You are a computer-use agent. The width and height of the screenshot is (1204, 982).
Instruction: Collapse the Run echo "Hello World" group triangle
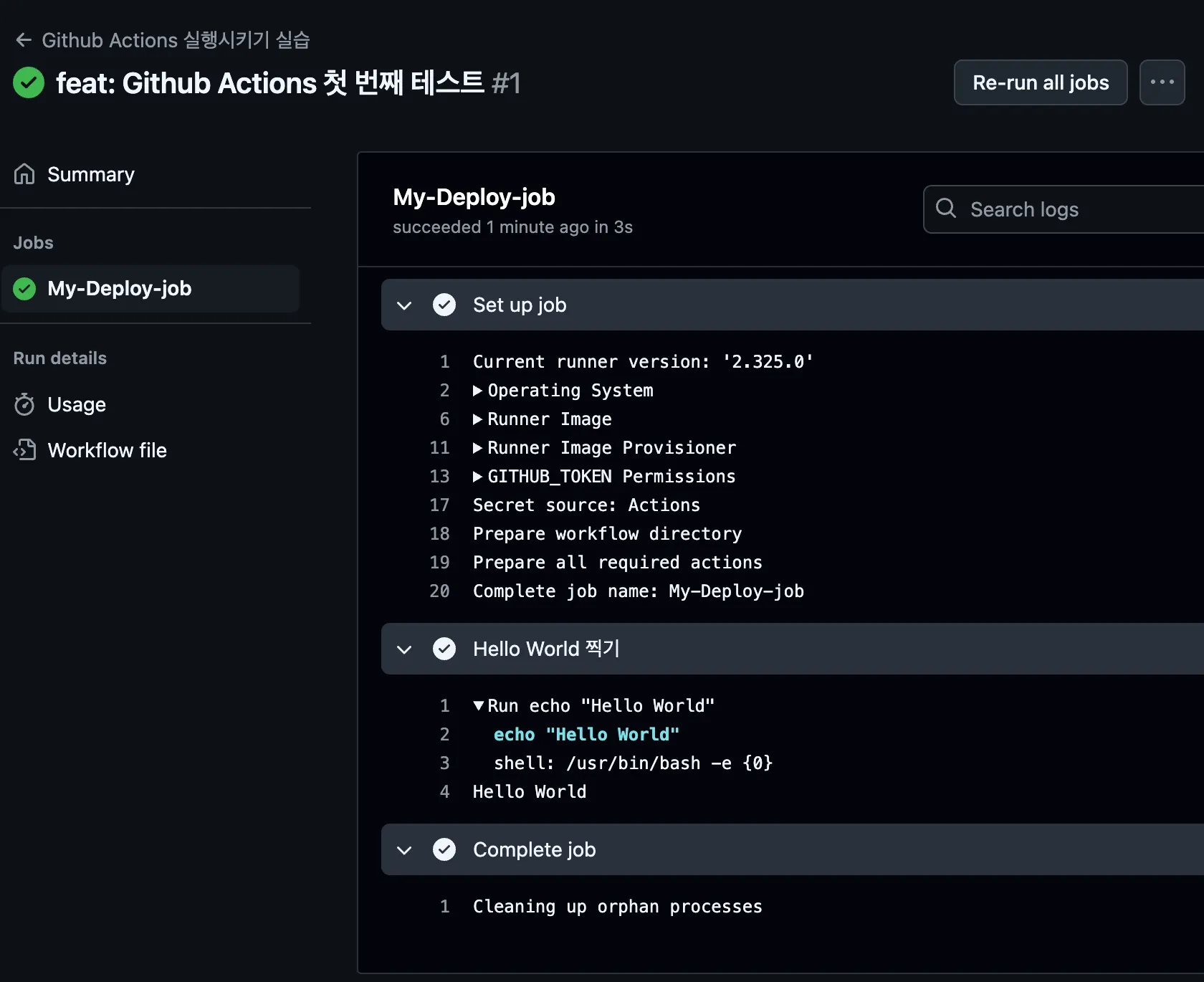[478, 706]
